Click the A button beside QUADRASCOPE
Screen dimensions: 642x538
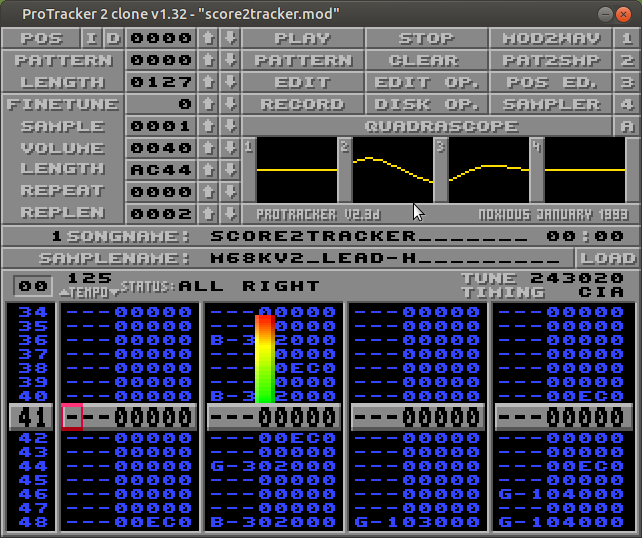coord(627,126)
